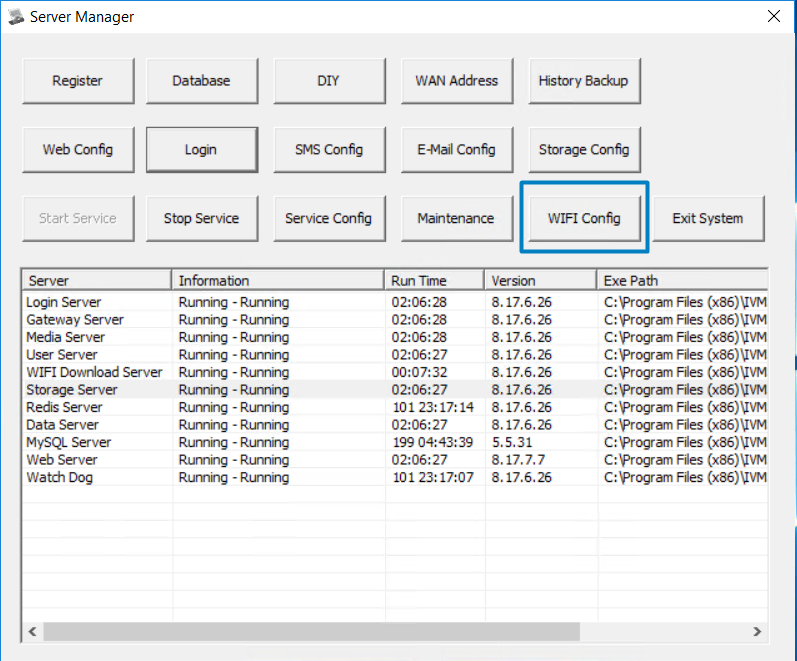The width and height of the screenshot is (797, 661).
Task: Select the WIFI Download Server row
Action: coord(94,372)
